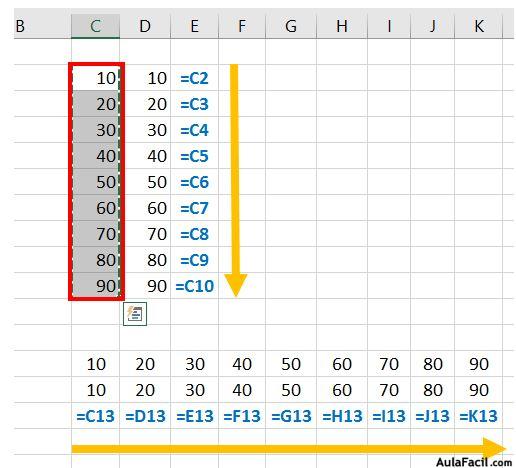
Task: Select cell containing =C2
Action: click(194, 78)
